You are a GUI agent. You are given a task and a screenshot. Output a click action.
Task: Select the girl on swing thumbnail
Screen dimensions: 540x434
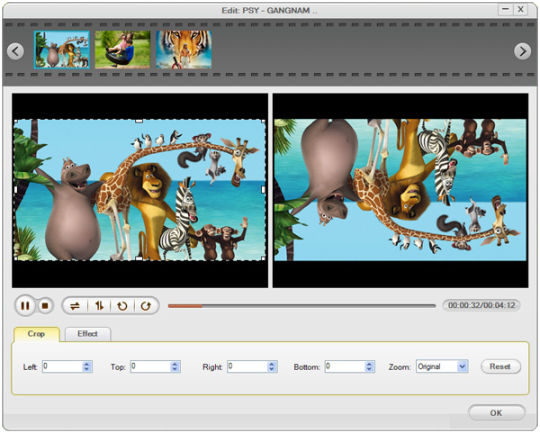tap(123, 50)
